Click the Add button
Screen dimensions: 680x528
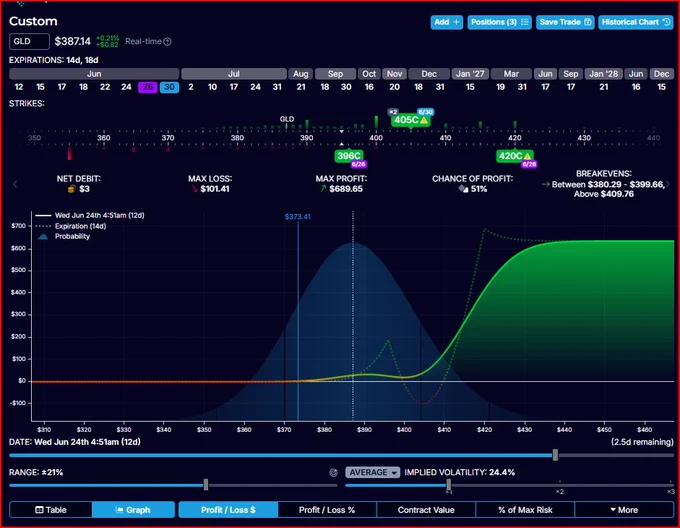[446, 22]
